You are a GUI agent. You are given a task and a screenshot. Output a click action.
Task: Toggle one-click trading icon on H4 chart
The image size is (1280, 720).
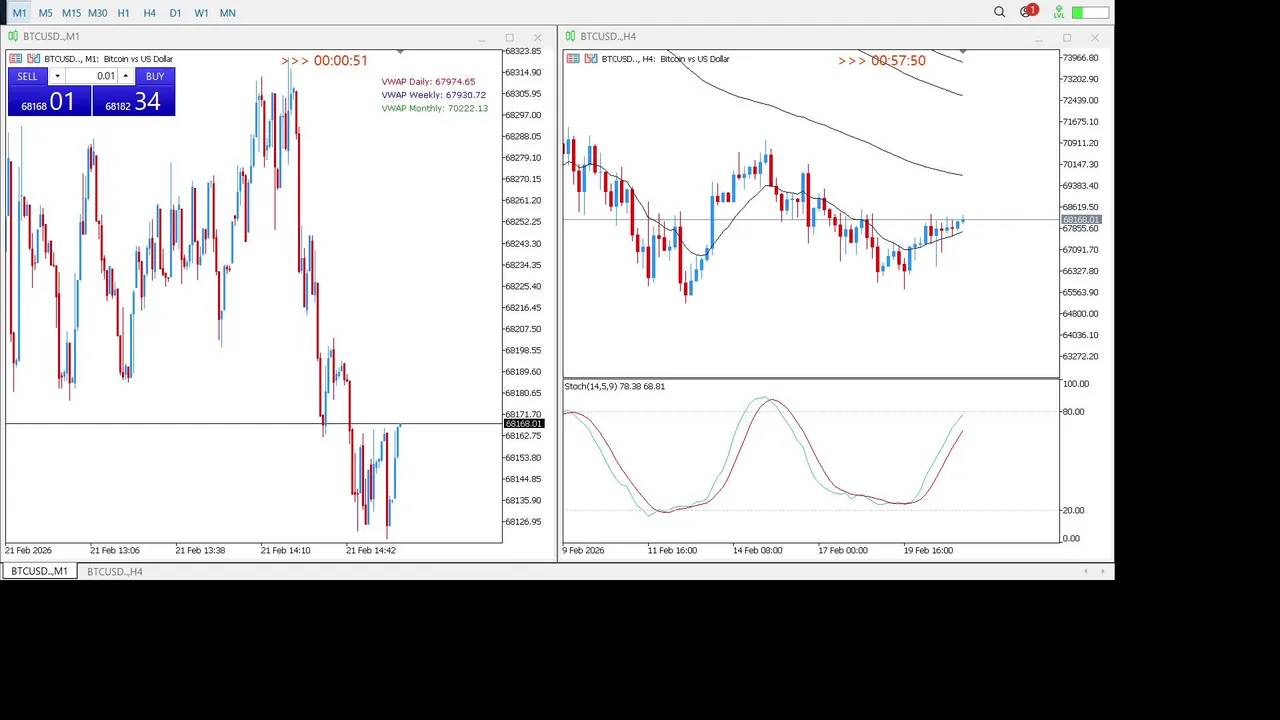point(590,59)
